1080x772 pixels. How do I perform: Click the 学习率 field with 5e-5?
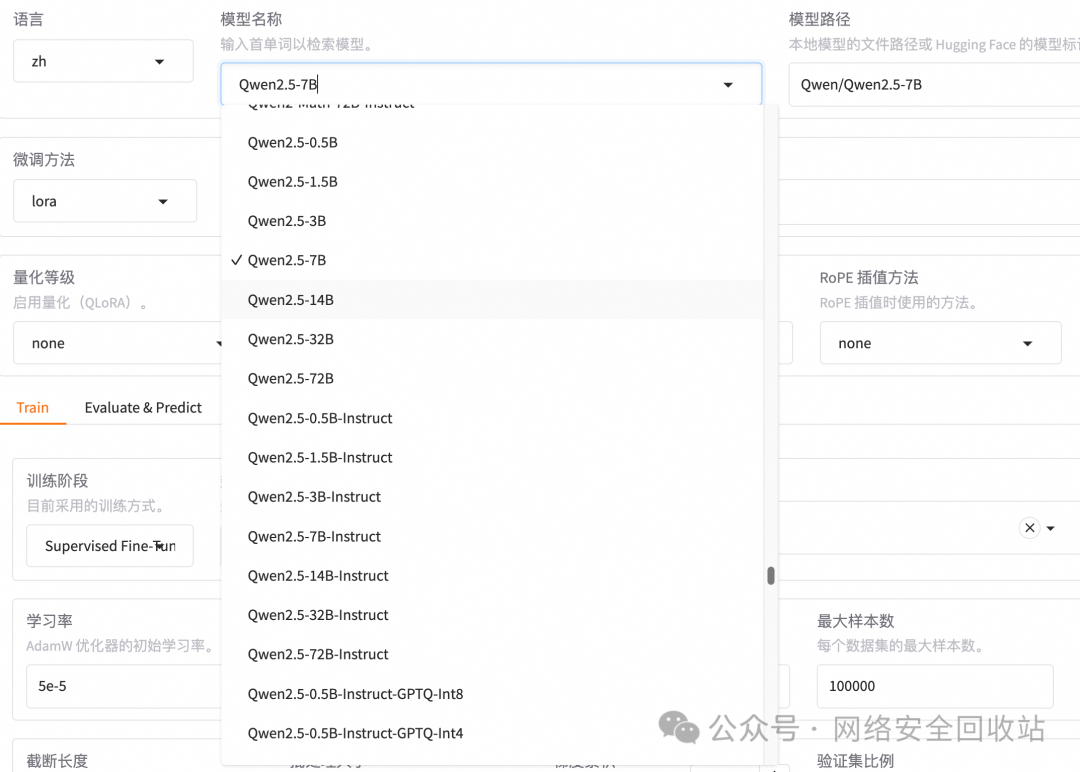click(x=124, y=686)
